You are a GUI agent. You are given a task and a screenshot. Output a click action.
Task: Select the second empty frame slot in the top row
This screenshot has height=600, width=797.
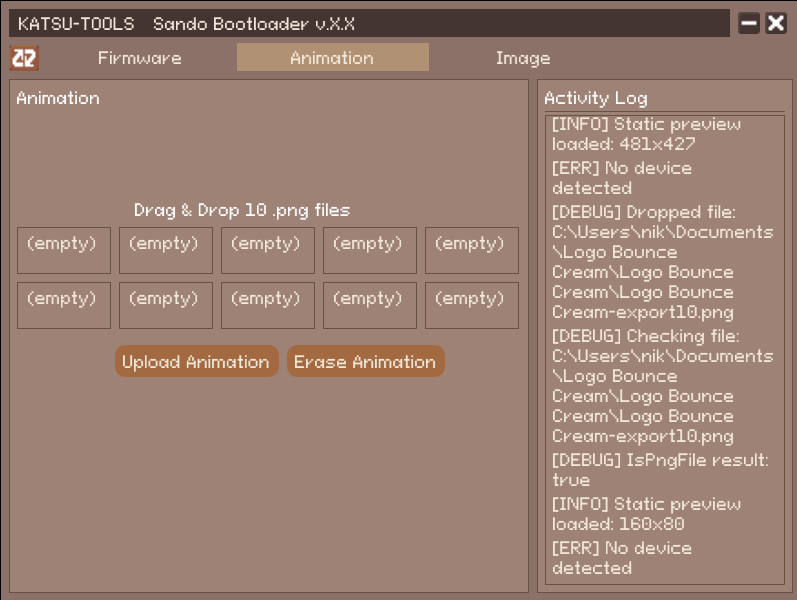click(x=166, y=250)
